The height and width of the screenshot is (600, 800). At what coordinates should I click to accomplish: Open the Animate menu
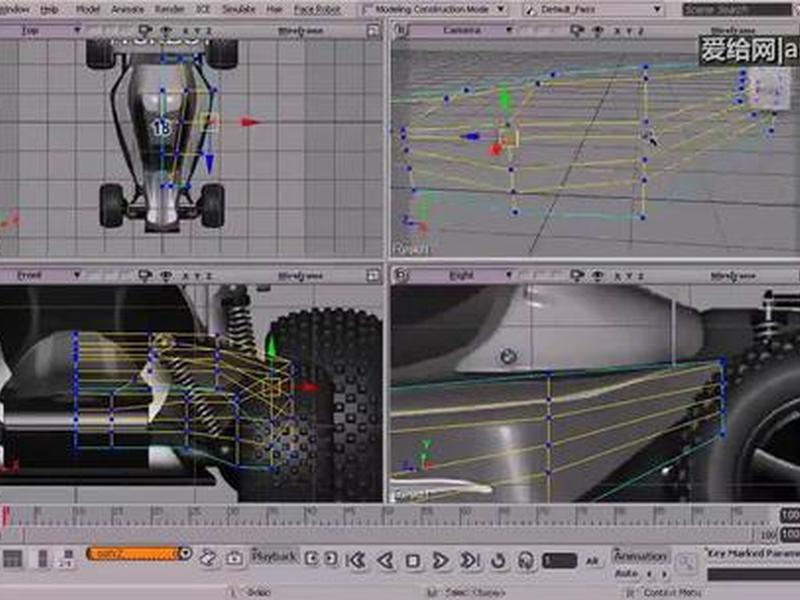pos(128,9)
